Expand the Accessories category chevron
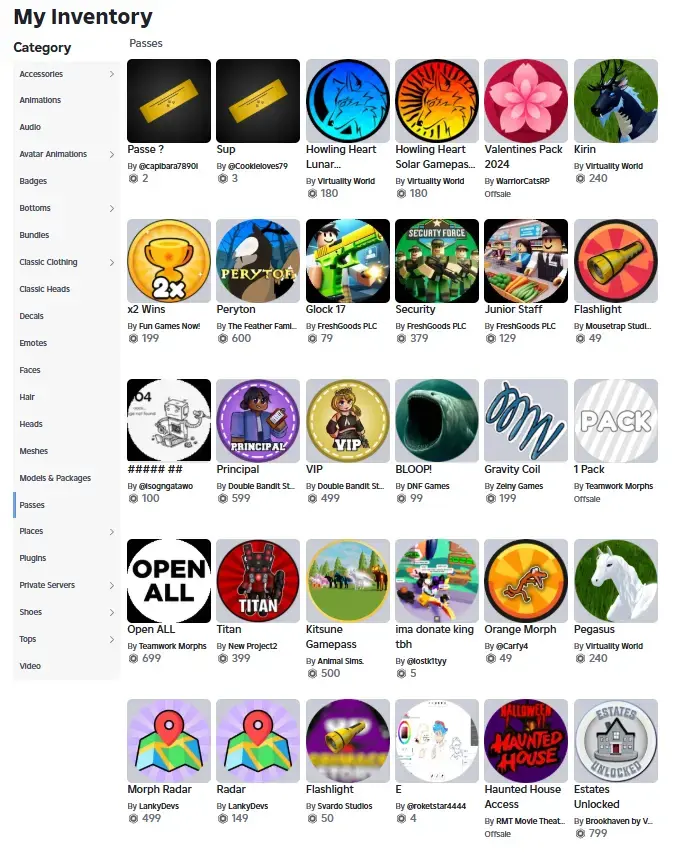 click(112, 74)
